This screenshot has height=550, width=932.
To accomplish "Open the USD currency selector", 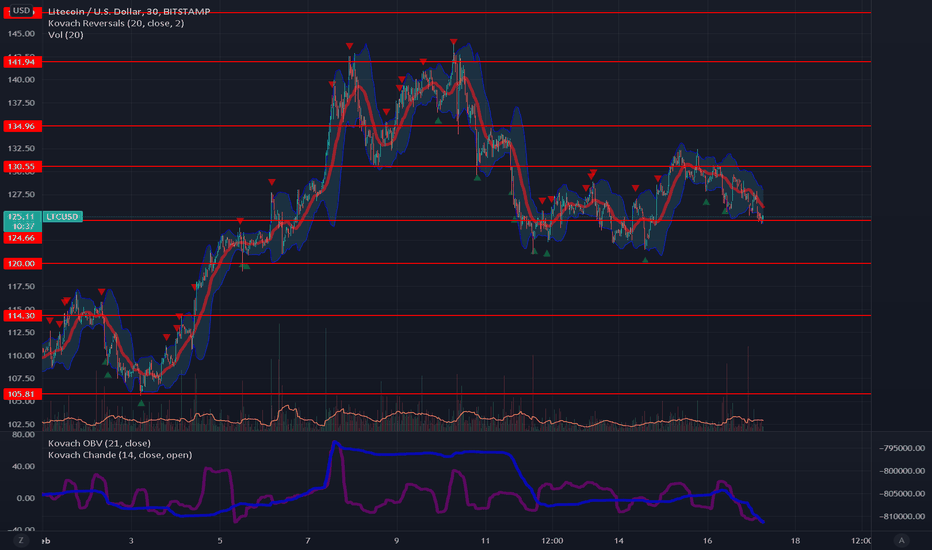I will pyautogui.click(x=22, y=11).
